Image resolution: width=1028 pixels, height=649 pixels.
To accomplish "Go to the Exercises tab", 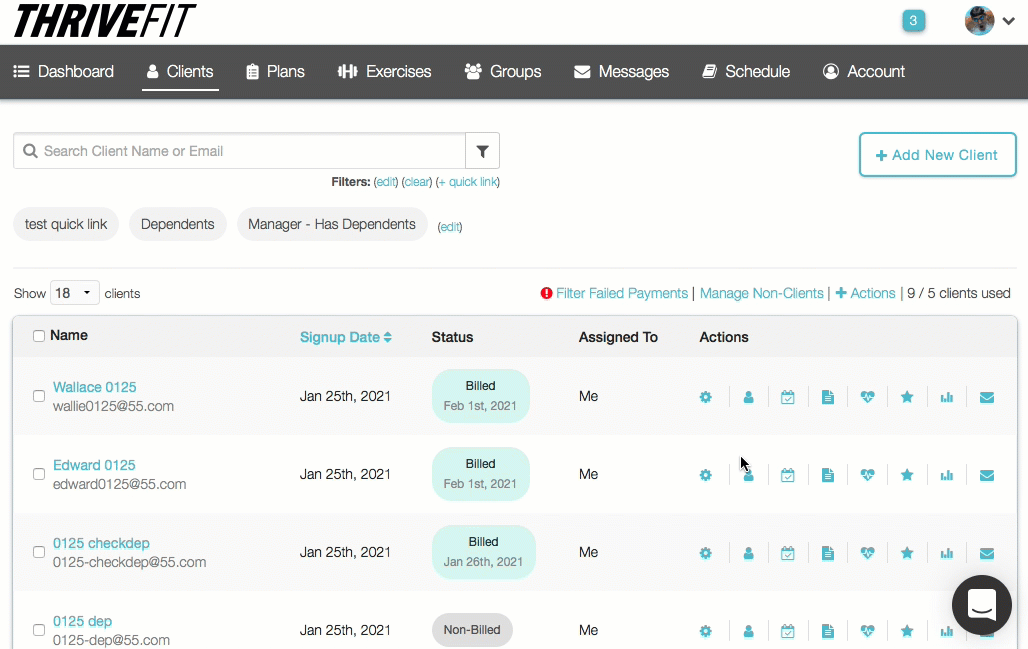I will click(x=385, y=72).
